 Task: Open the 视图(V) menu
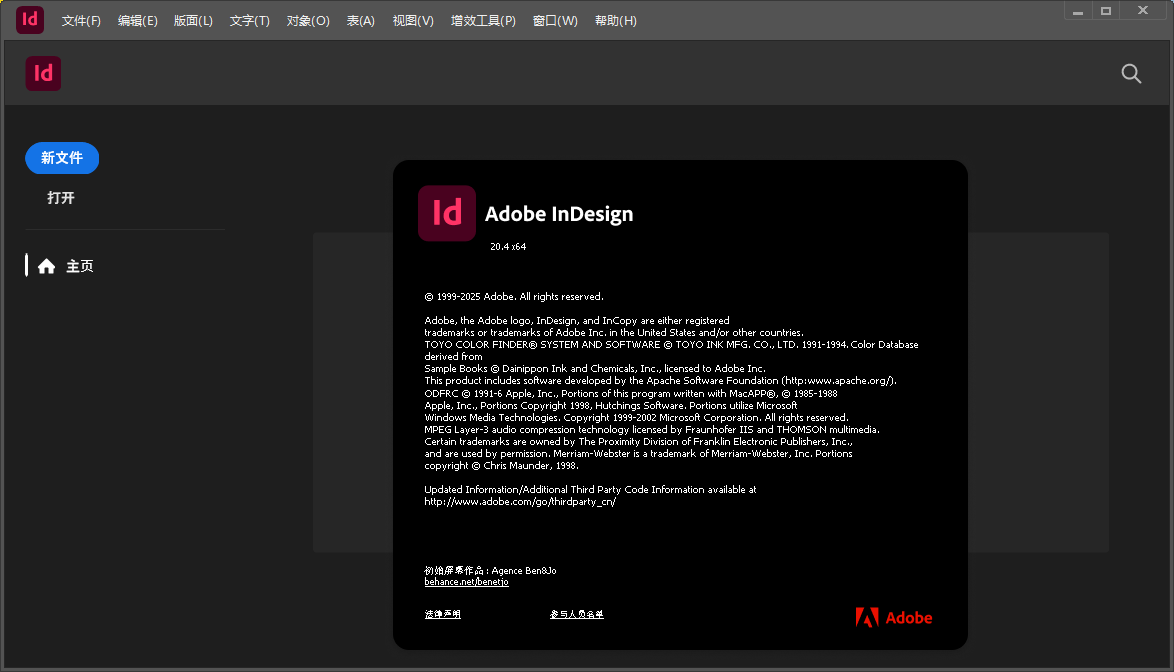tap(413, 21)
